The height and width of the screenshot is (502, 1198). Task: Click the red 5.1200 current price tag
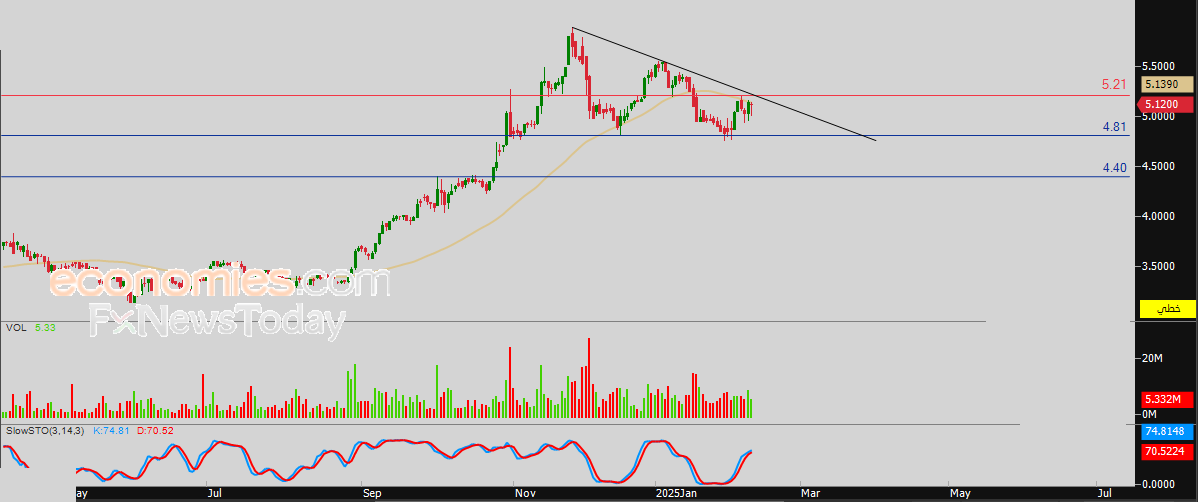1167,104
